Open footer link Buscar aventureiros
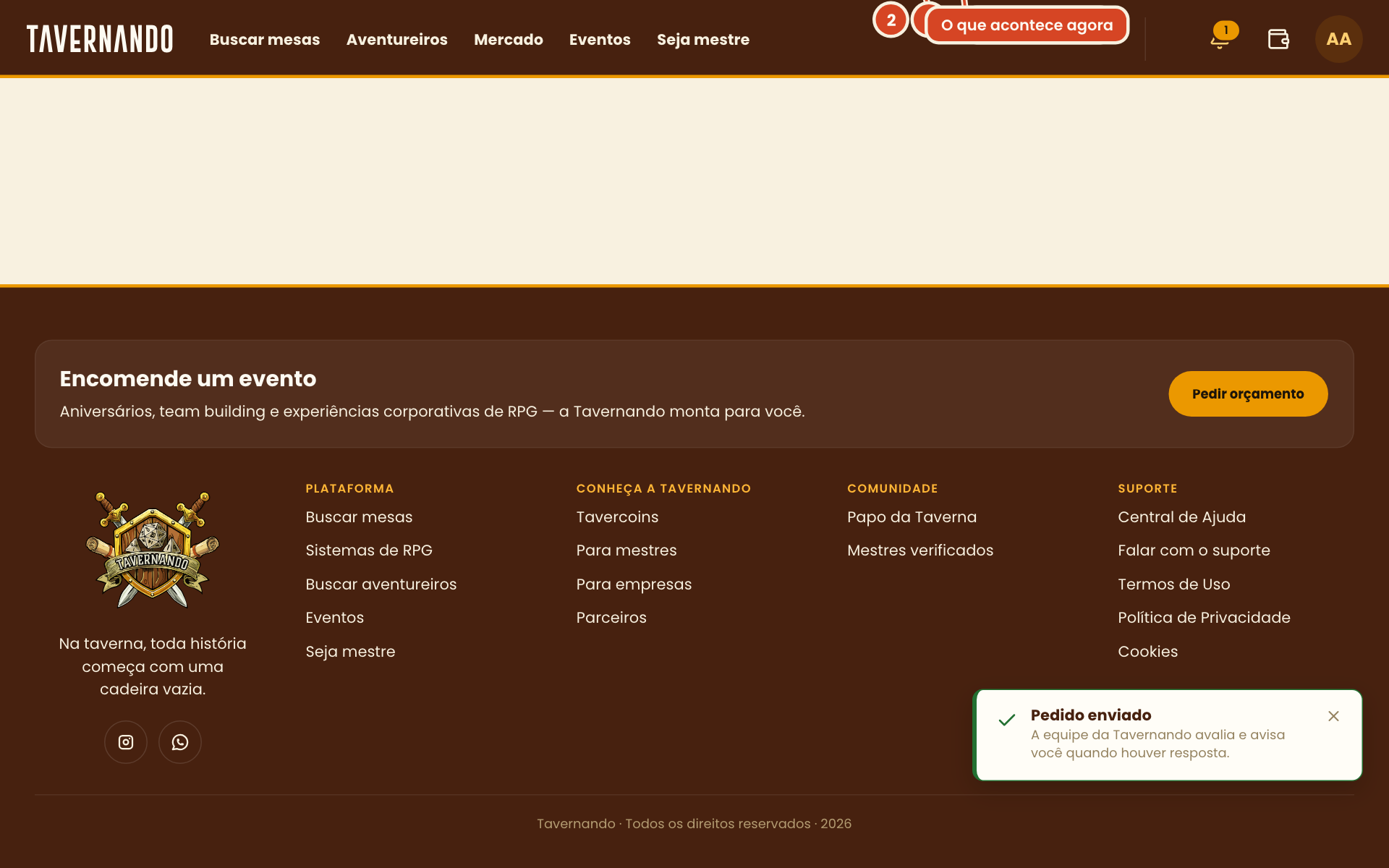 pyautogui.click(x=381, y=584)
